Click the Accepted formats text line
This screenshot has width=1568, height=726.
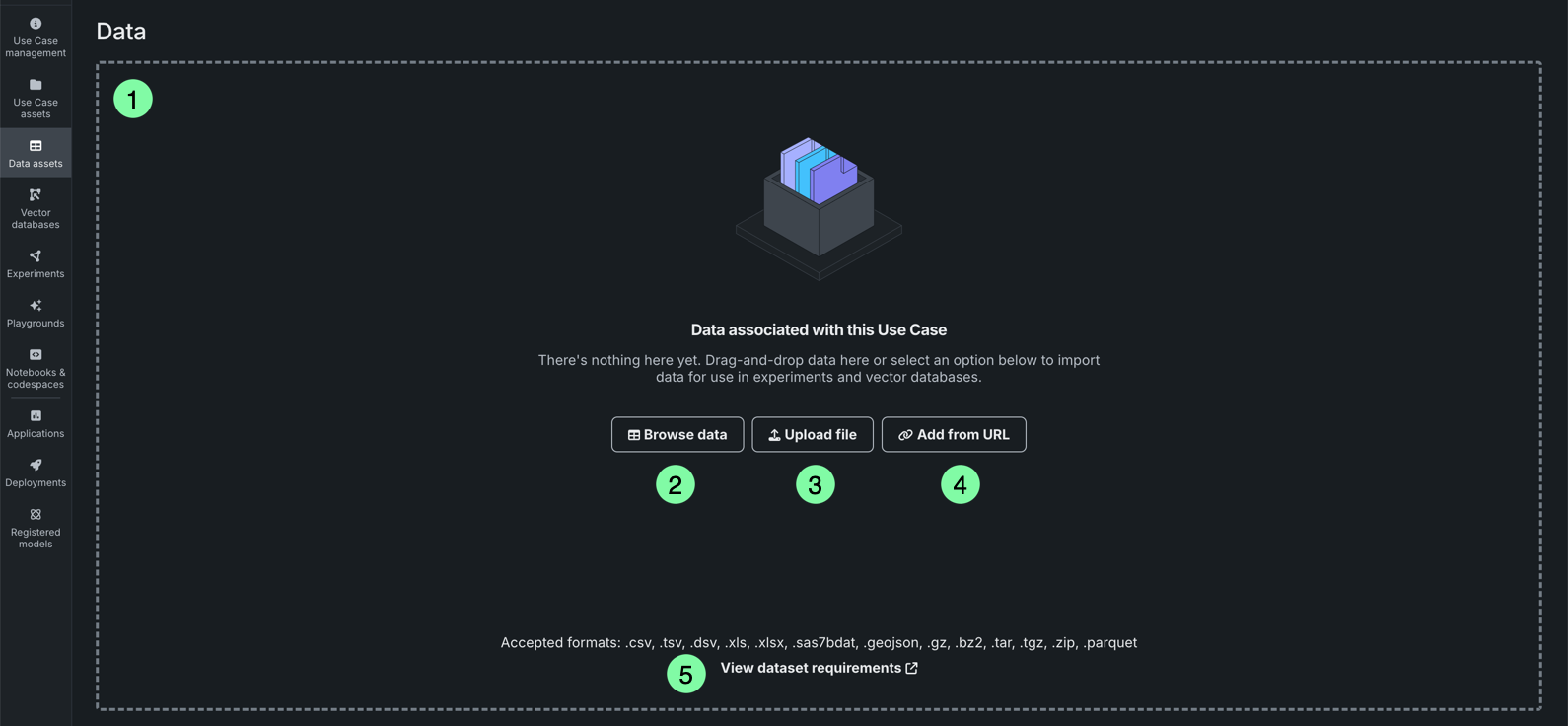(x=819, y=643)
